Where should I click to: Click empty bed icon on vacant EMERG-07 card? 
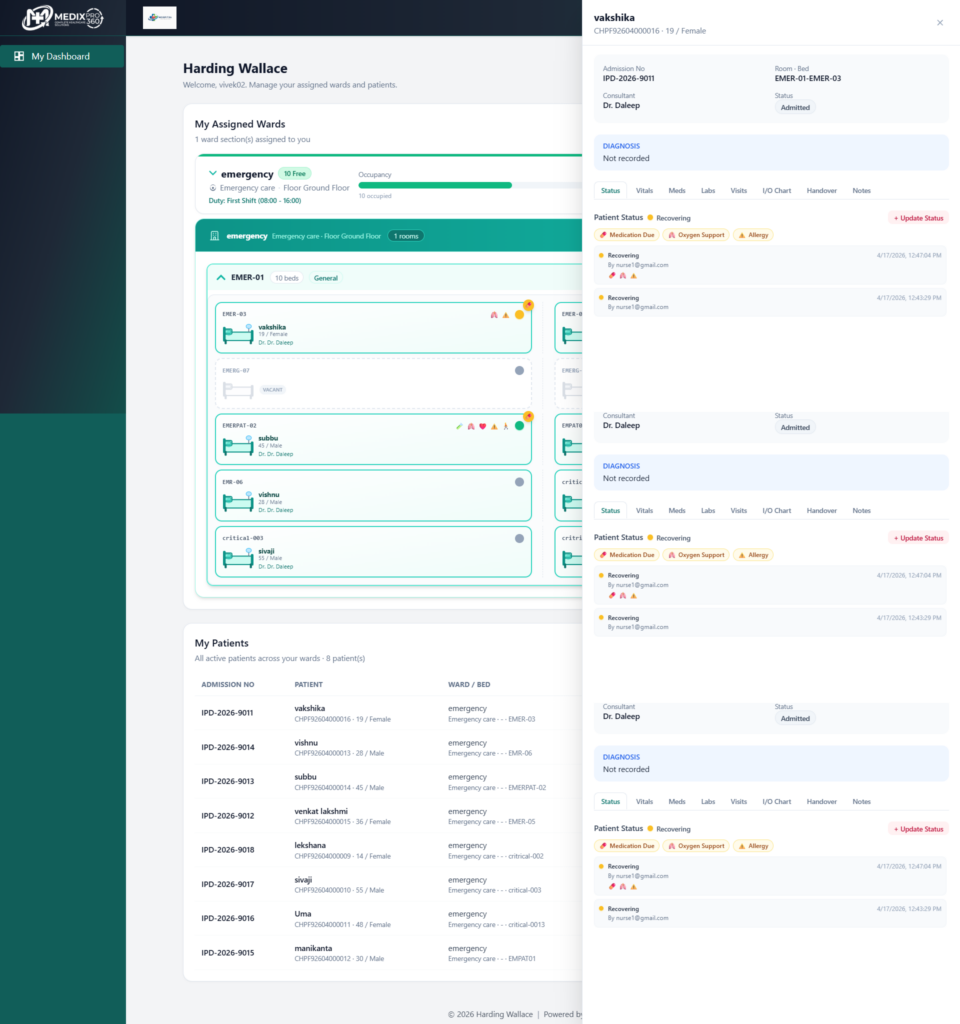238,390
